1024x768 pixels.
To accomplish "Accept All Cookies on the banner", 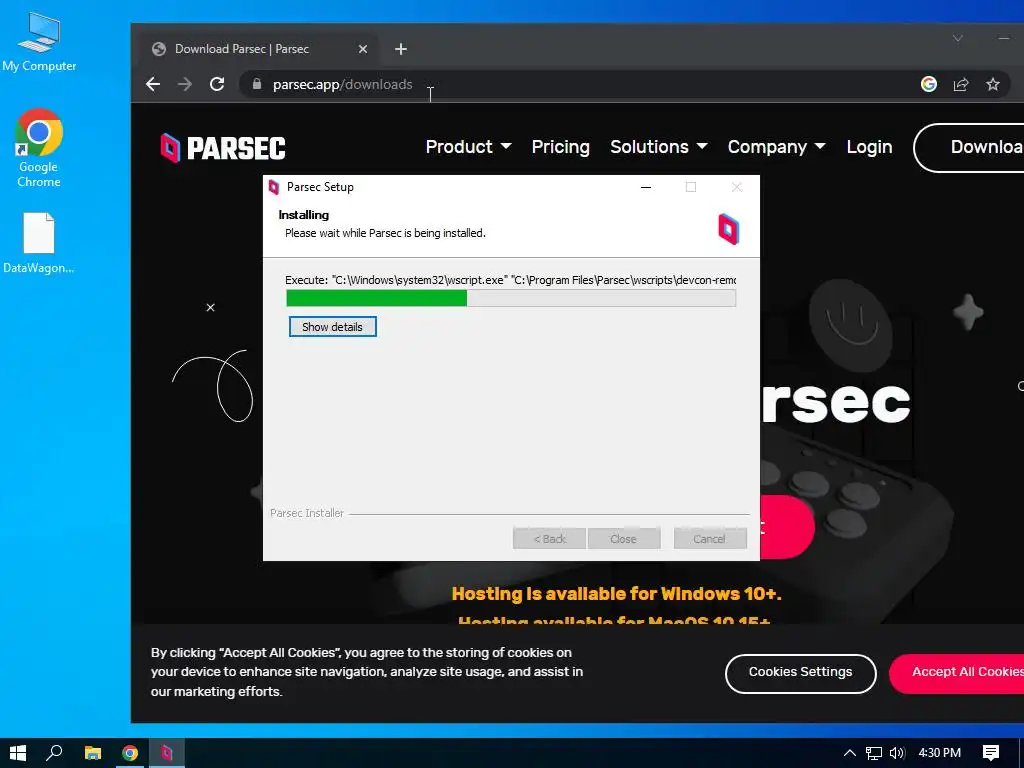I will click(x=957, y=673).
